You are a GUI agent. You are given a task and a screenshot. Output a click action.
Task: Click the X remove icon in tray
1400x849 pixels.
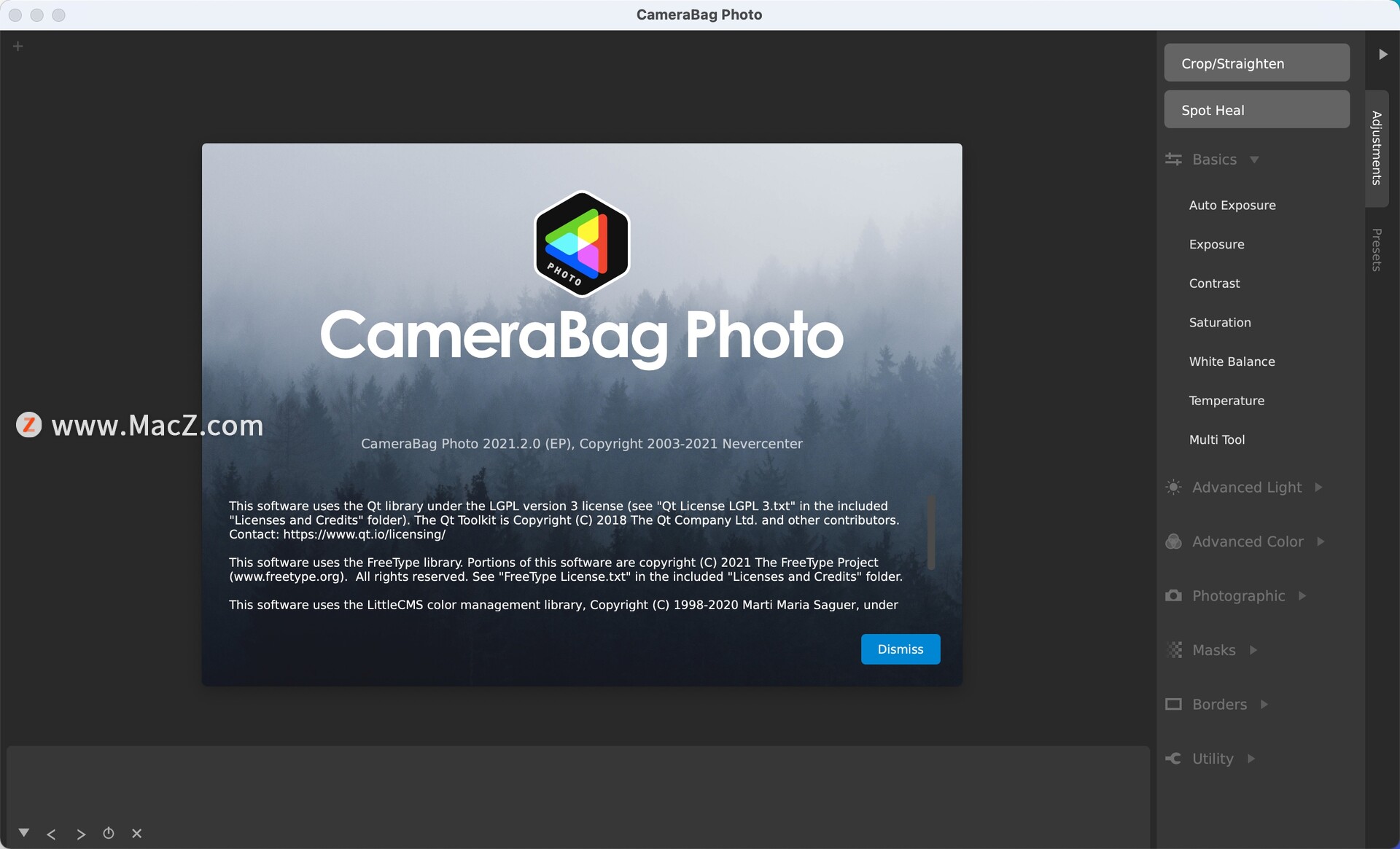(136, 833)
